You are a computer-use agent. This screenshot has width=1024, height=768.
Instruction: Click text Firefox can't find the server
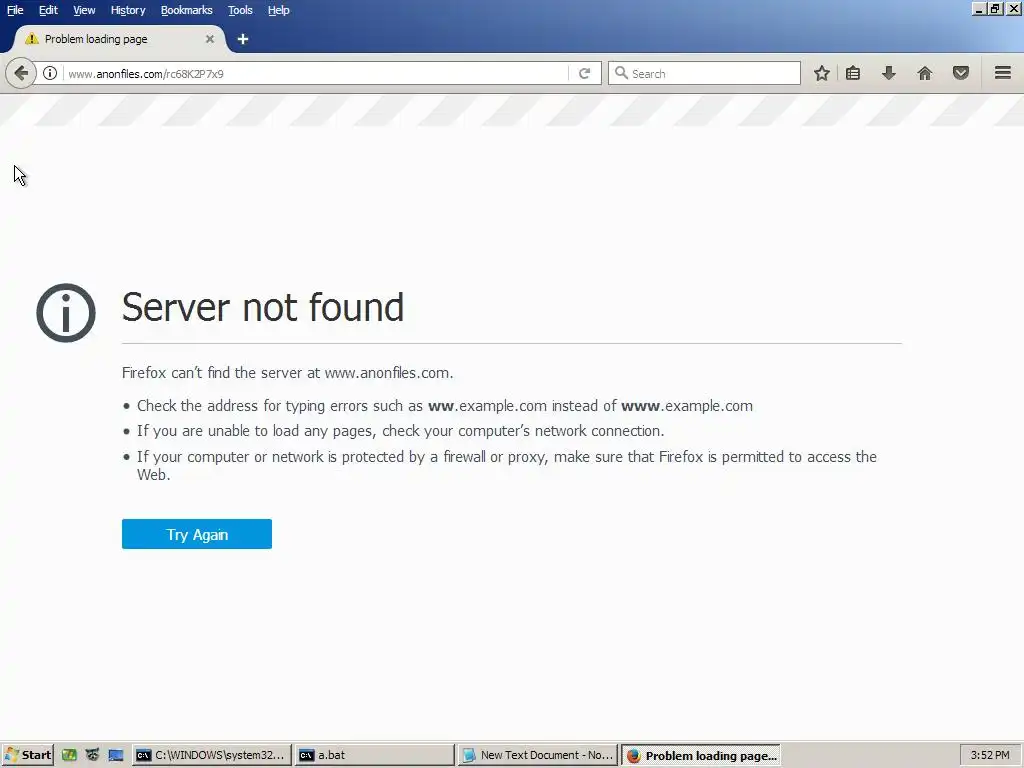287,373
